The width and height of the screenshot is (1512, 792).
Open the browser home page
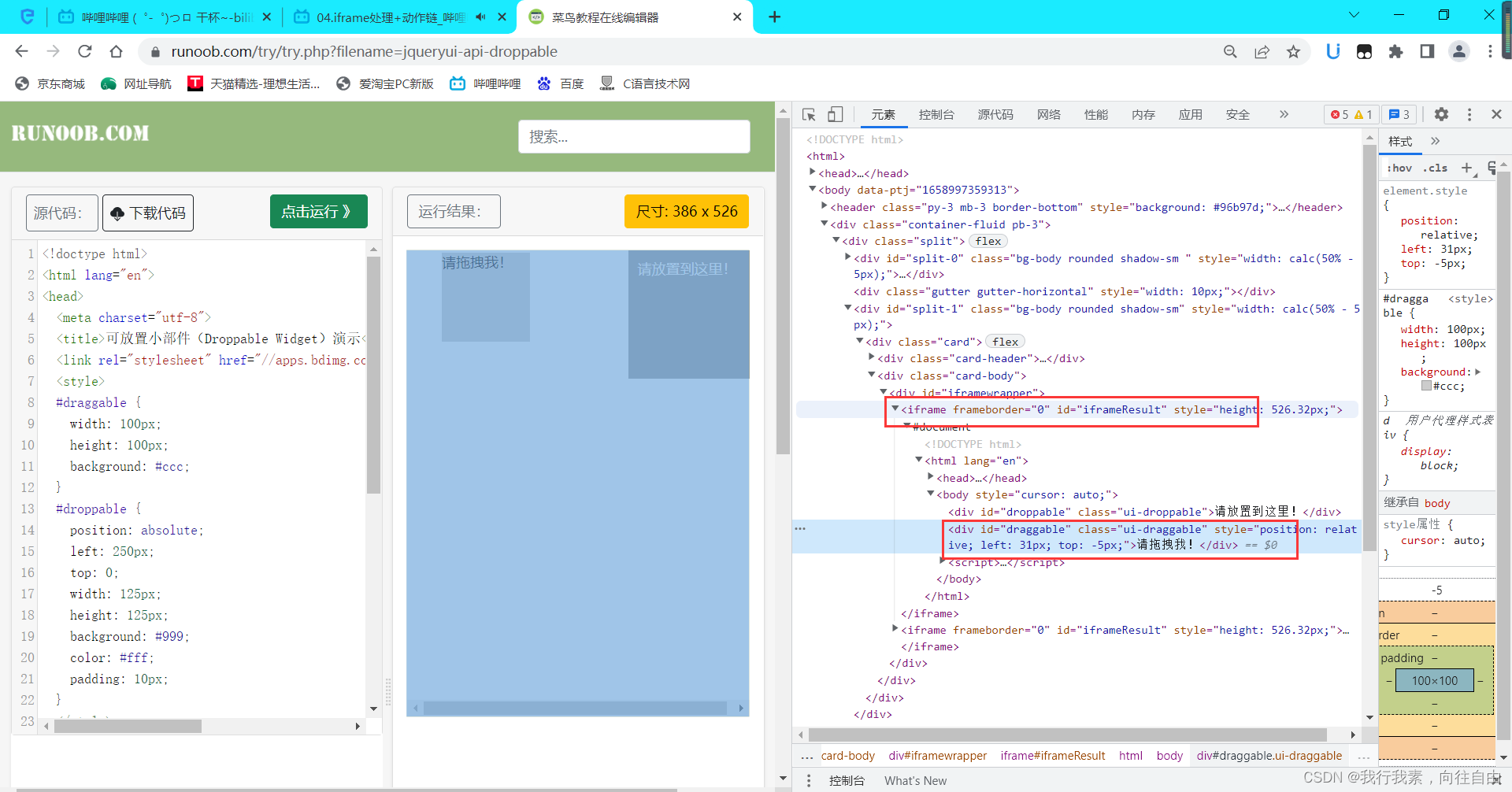coord(117,51)
